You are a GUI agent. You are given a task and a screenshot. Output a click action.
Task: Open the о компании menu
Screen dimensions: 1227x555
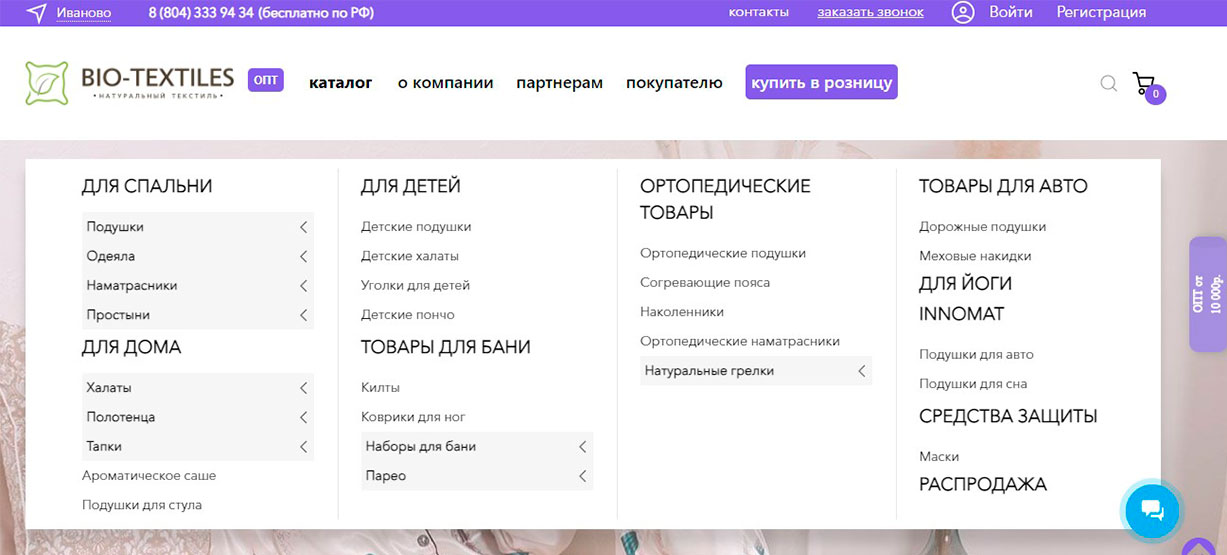[445, 83]
